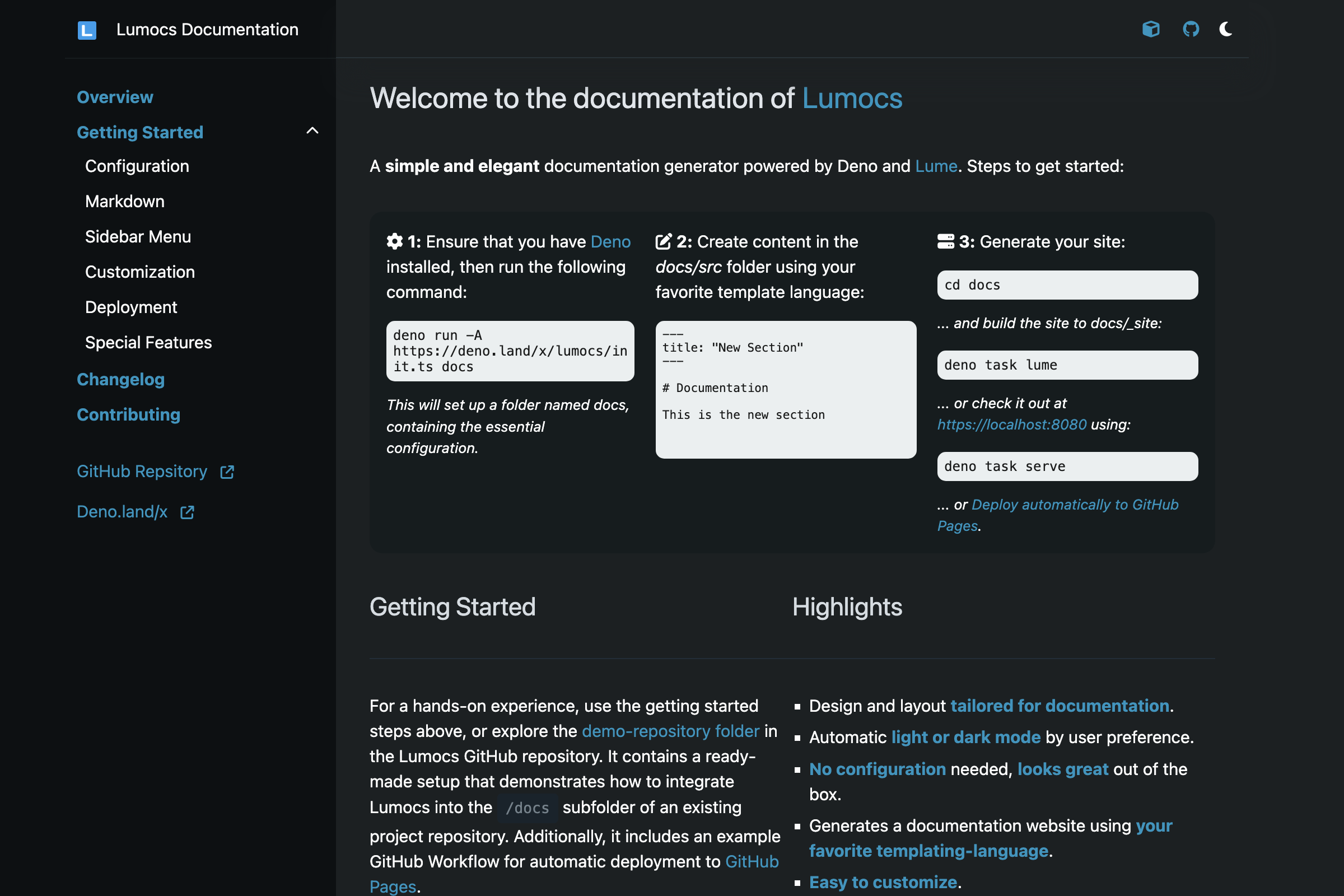Select Special Features in the sidebar
The image size is (1344, 896).
click(x=148, y=342)
